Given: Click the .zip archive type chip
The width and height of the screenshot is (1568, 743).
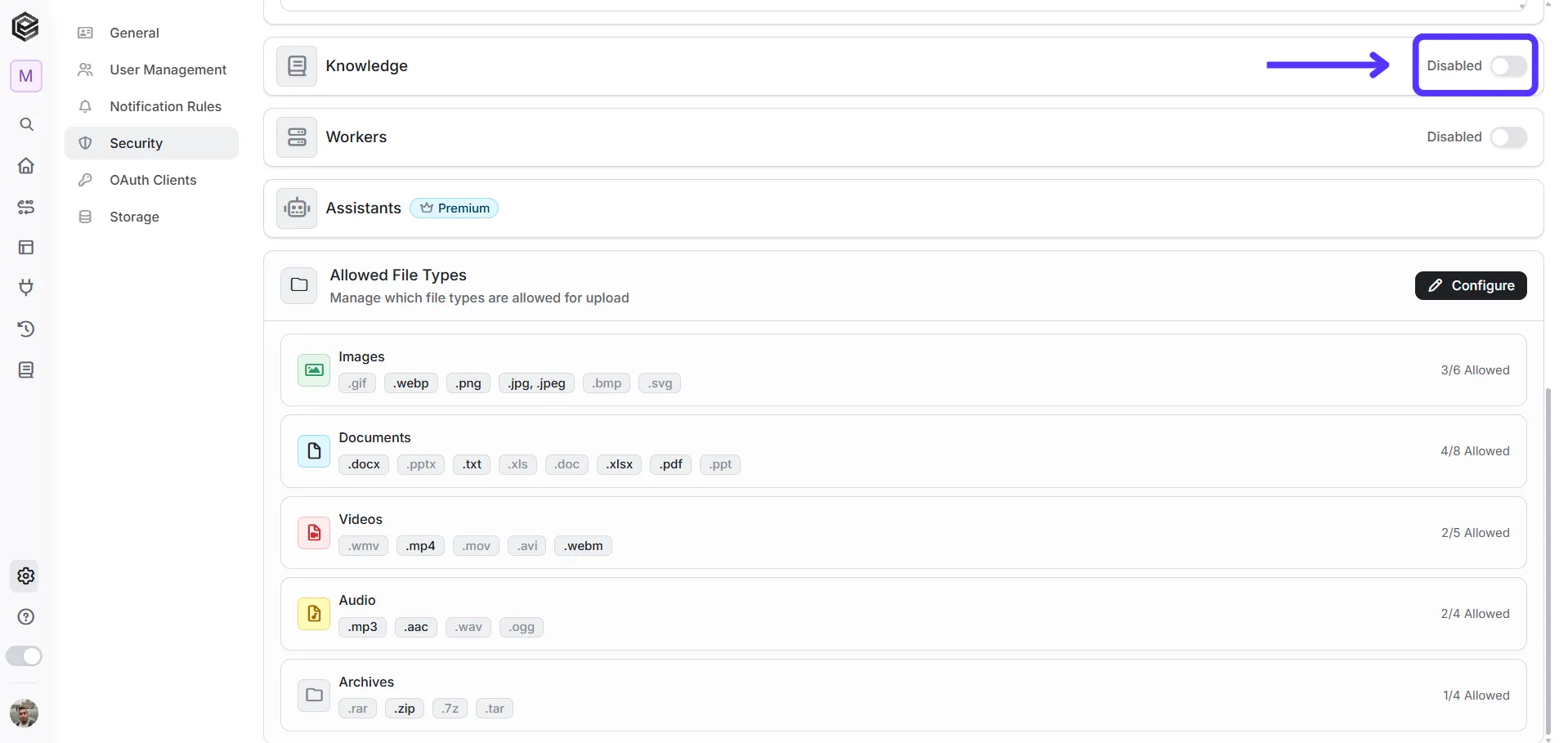Looking at the screenshot, I should click(405, 709).
